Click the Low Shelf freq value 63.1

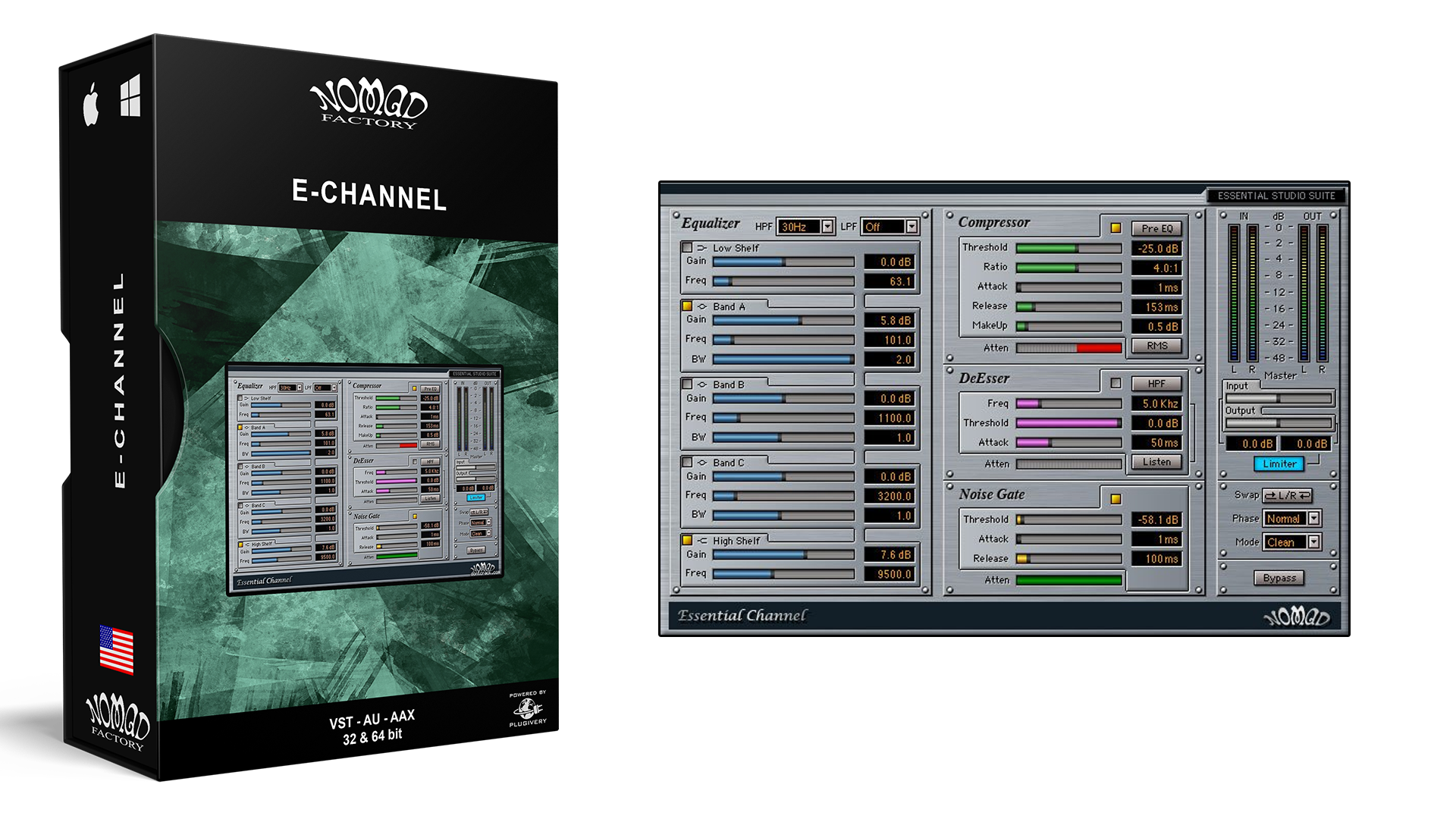890,281
